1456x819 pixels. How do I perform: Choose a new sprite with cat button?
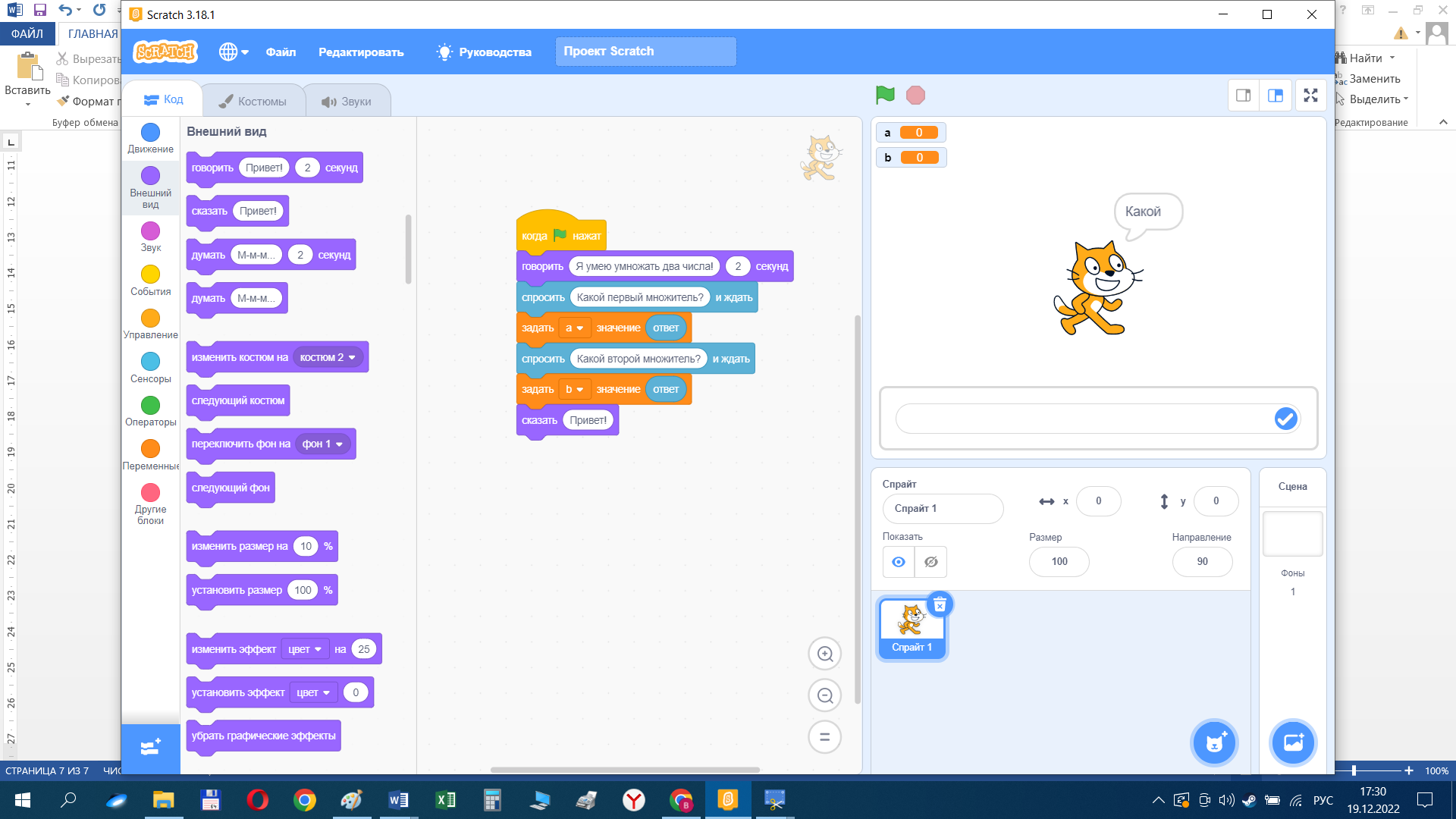pos(1215,742)
